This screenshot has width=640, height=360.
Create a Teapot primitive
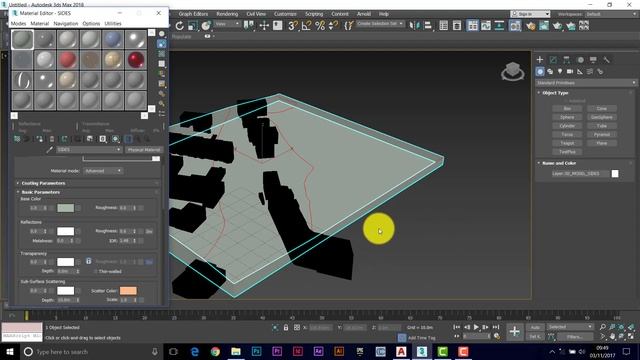567,143
